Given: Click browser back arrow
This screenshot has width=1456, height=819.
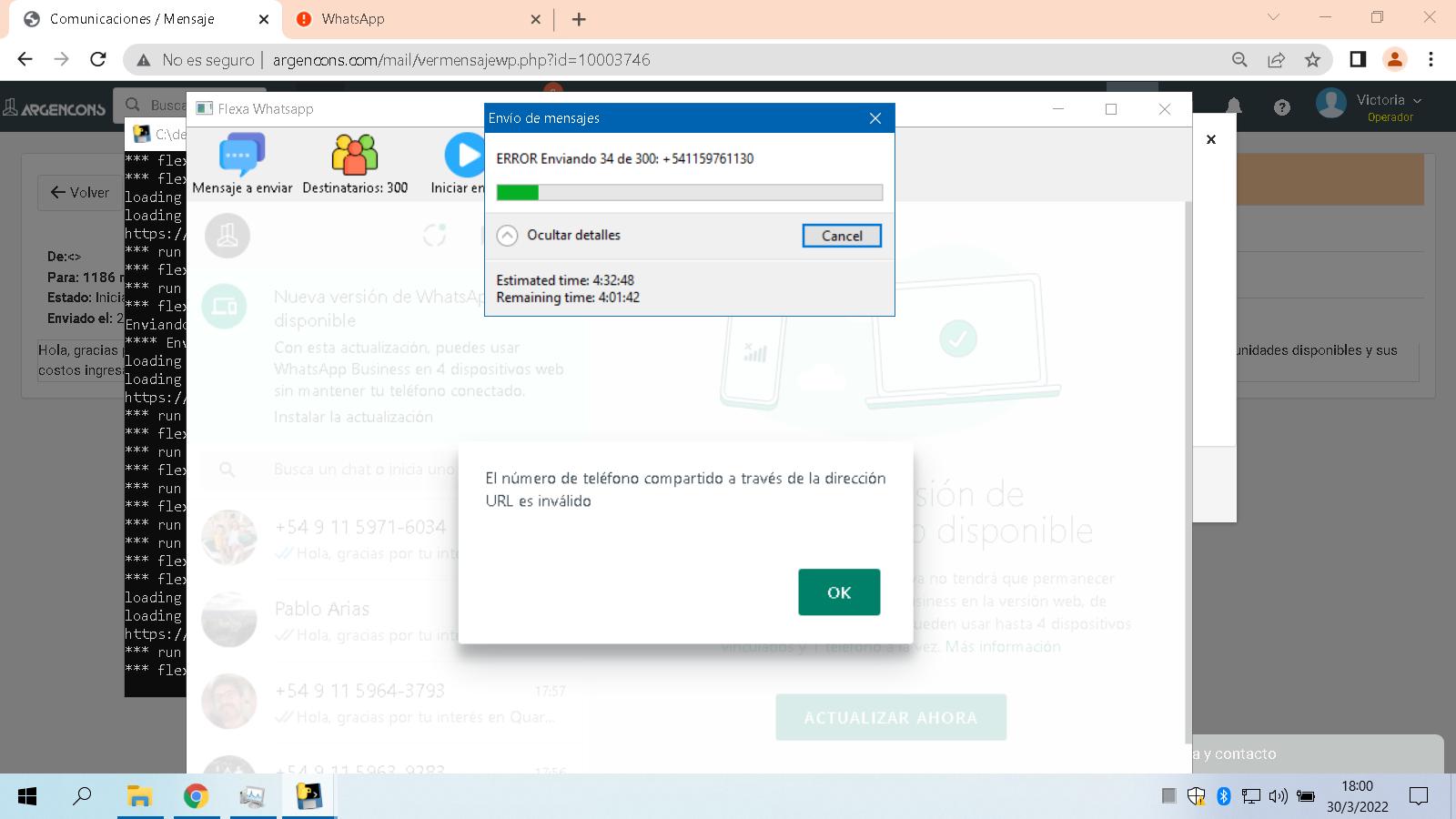Looking at the screenshot, I should point(25,59).
